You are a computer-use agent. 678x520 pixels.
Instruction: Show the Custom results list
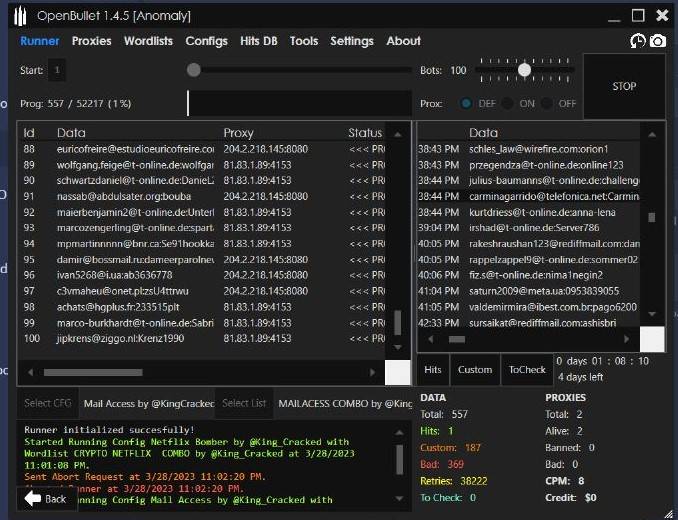pyautogui.click(x=475, y=370)
